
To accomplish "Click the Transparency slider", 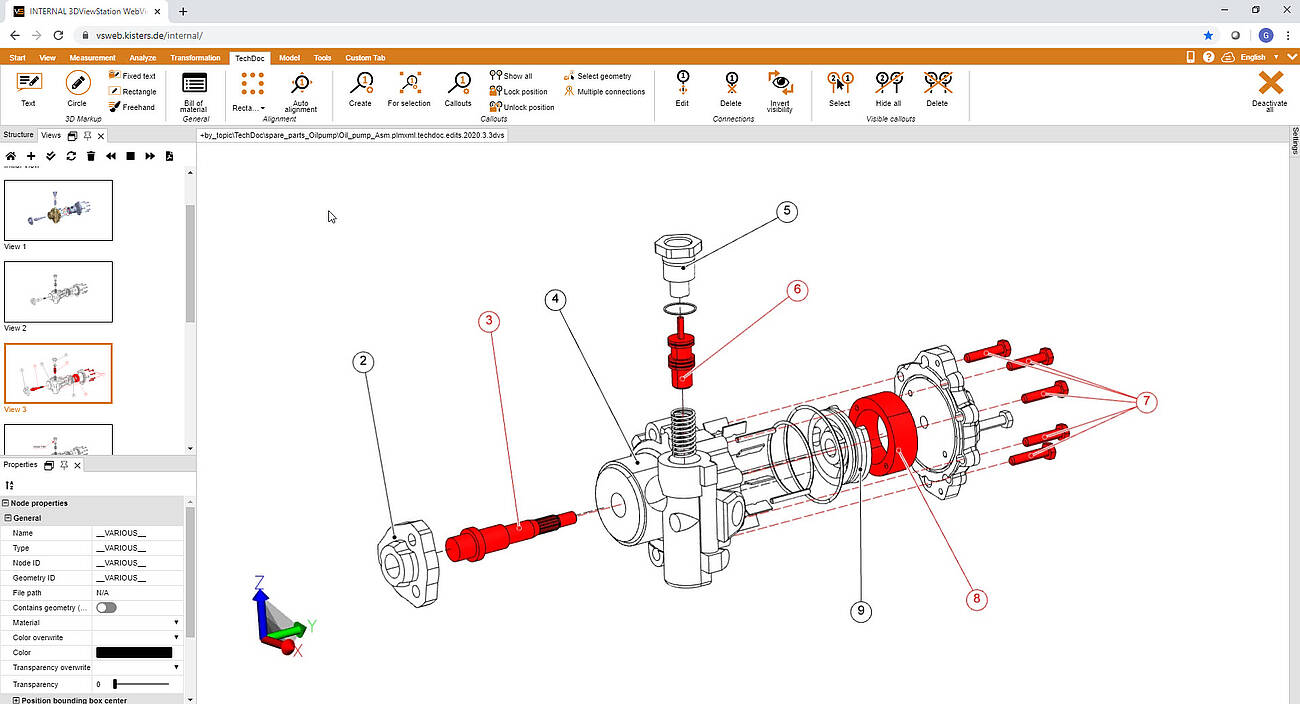I will click(141, 684).
